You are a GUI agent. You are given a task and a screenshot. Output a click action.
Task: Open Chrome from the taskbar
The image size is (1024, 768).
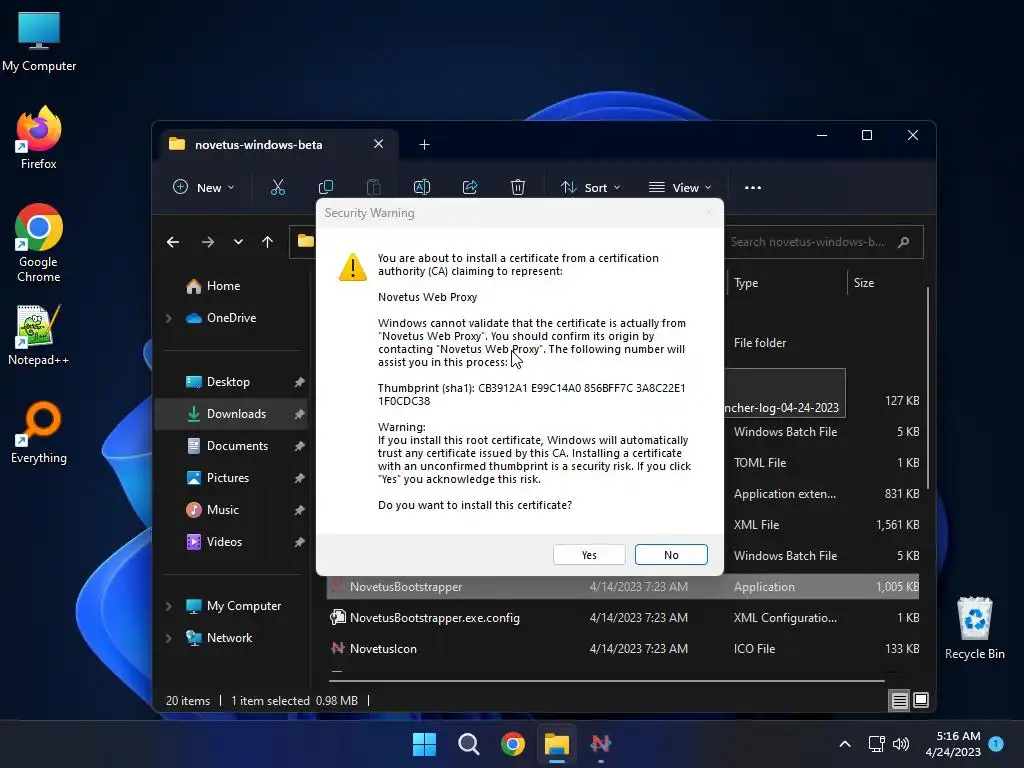(x=513, y=744)
